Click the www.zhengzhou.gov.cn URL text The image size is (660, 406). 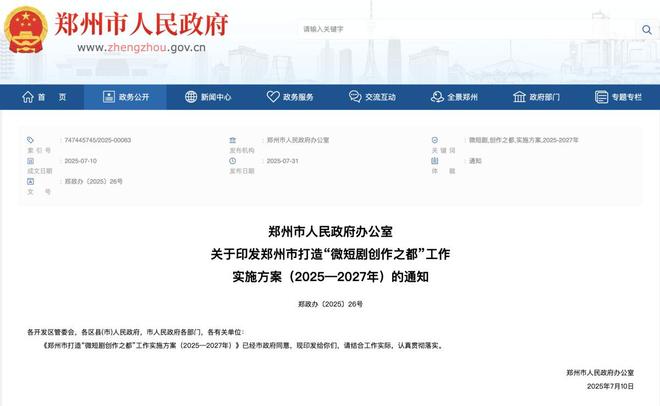[x=141, y=48]
